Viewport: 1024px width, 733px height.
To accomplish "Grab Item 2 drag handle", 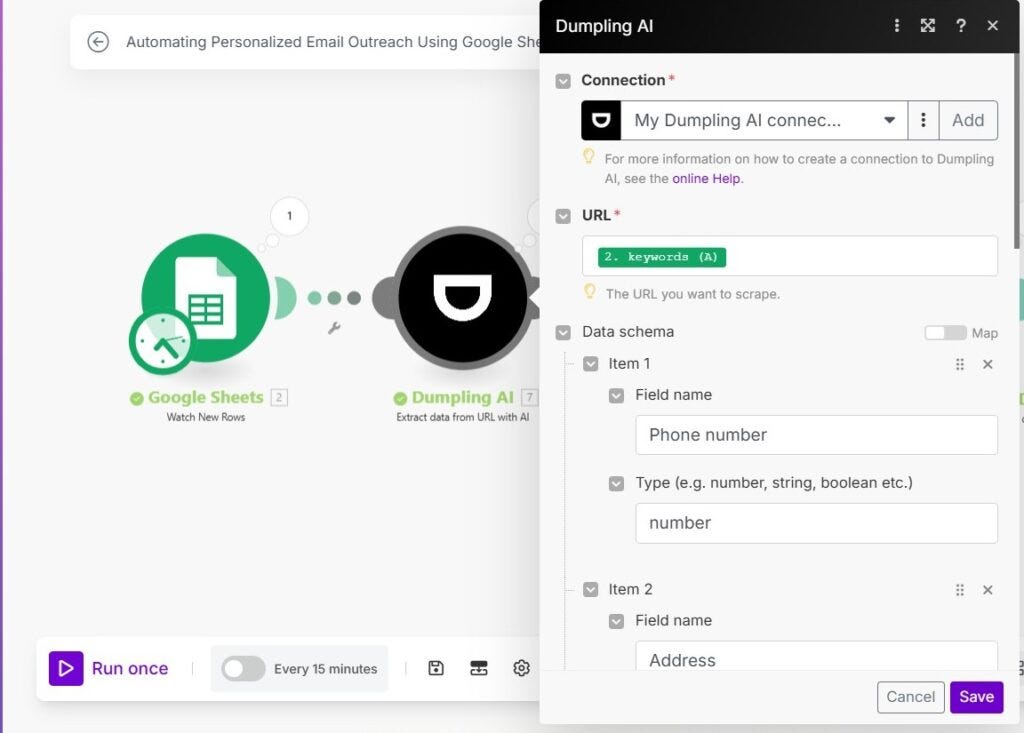I will (959, 590).
